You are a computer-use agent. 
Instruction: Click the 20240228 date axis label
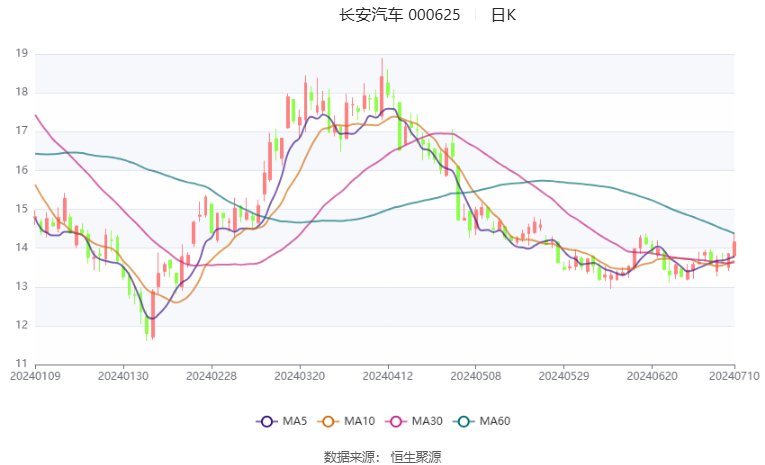click(211, 376)
